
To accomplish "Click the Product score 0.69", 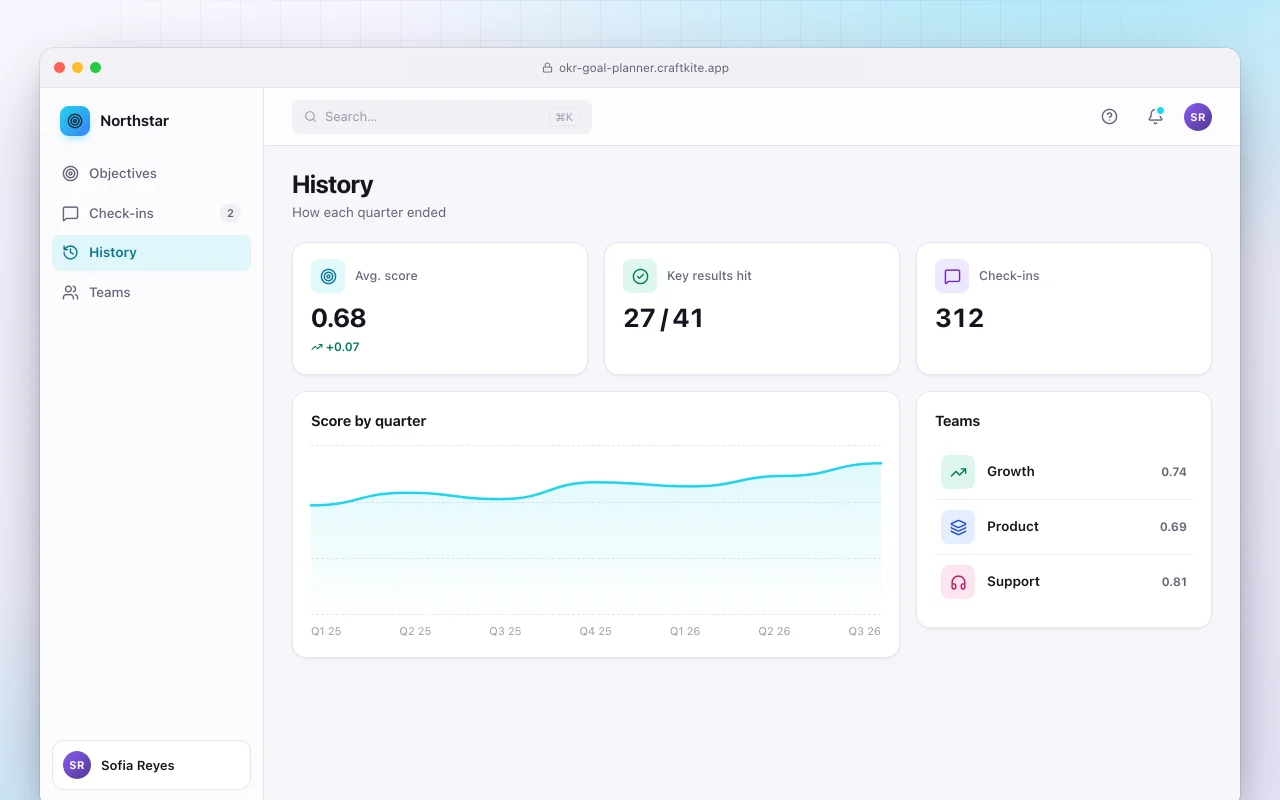I will coord(1174,527).
